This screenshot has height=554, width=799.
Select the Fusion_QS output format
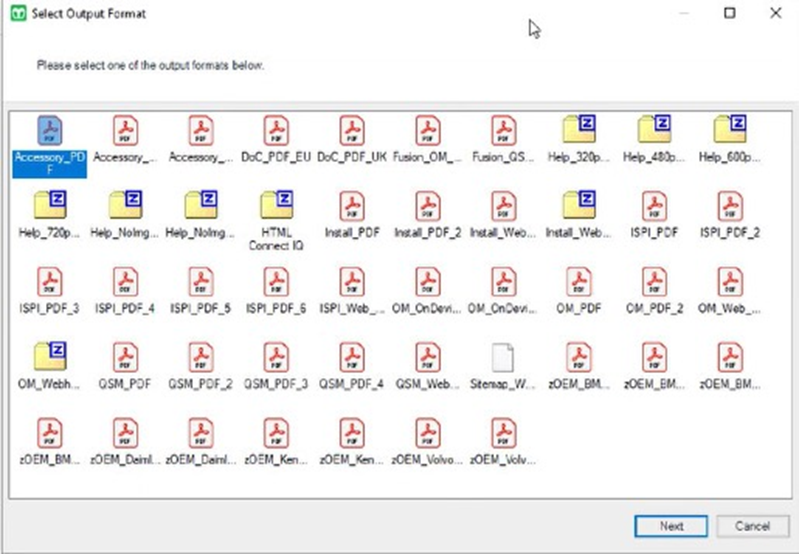[503, 139]
